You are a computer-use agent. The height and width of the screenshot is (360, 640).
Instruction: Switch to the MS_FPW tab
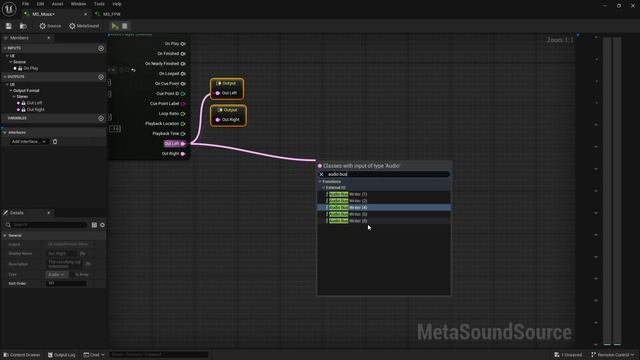111,14
